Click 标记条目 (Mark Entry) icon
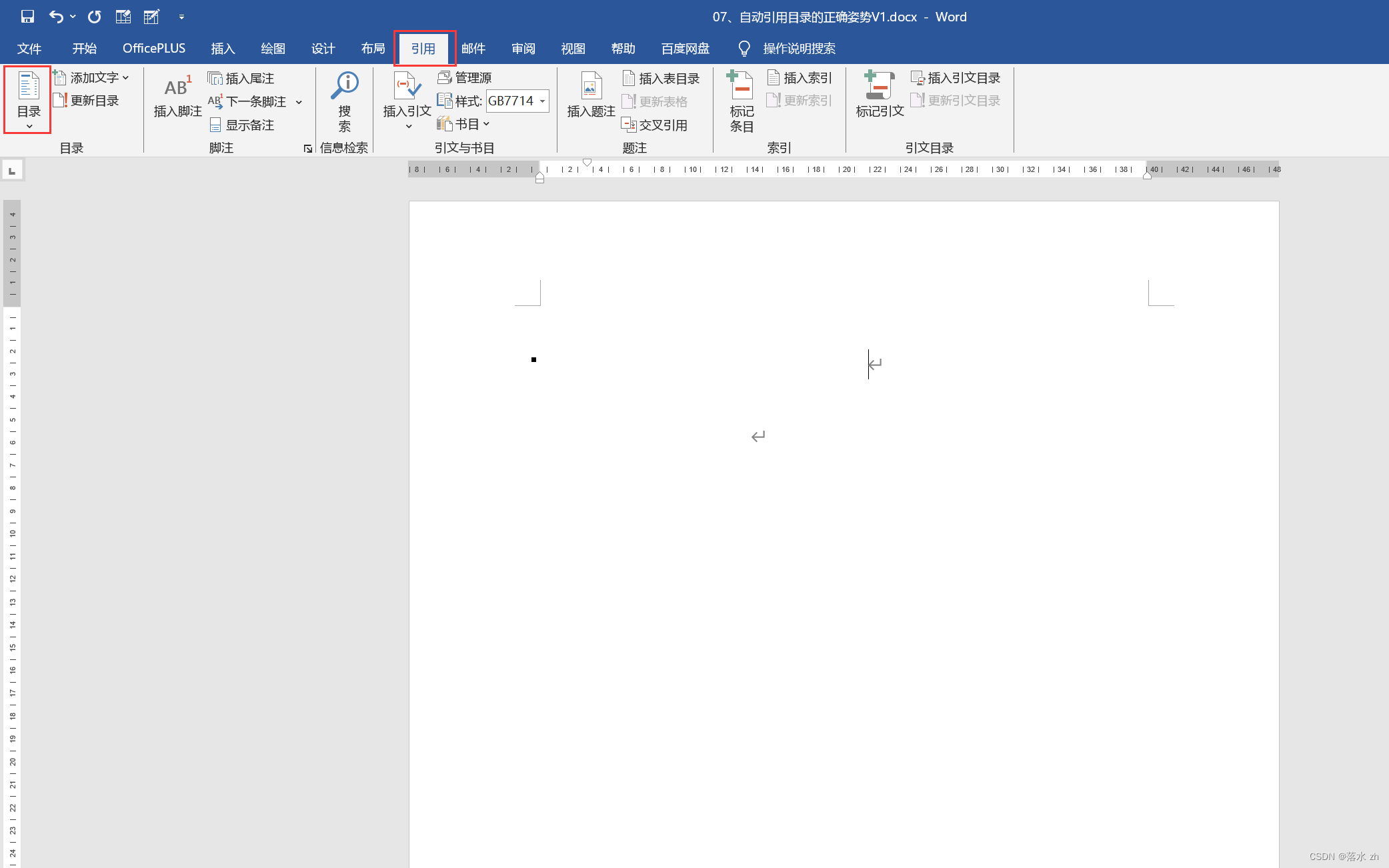 pos(741,85)
